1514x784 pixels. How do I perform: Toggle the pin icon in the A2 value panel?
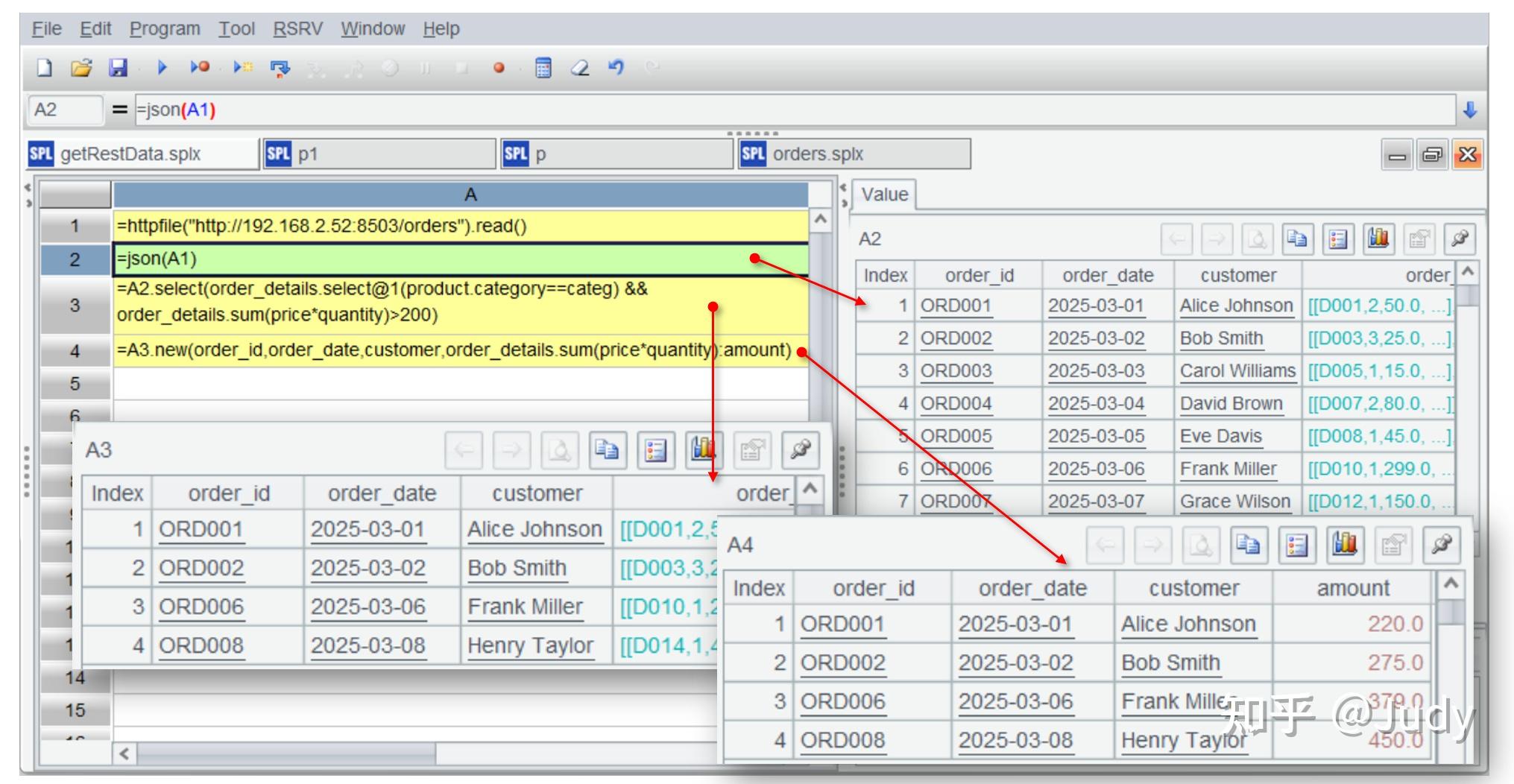[x=1459, y=238]
